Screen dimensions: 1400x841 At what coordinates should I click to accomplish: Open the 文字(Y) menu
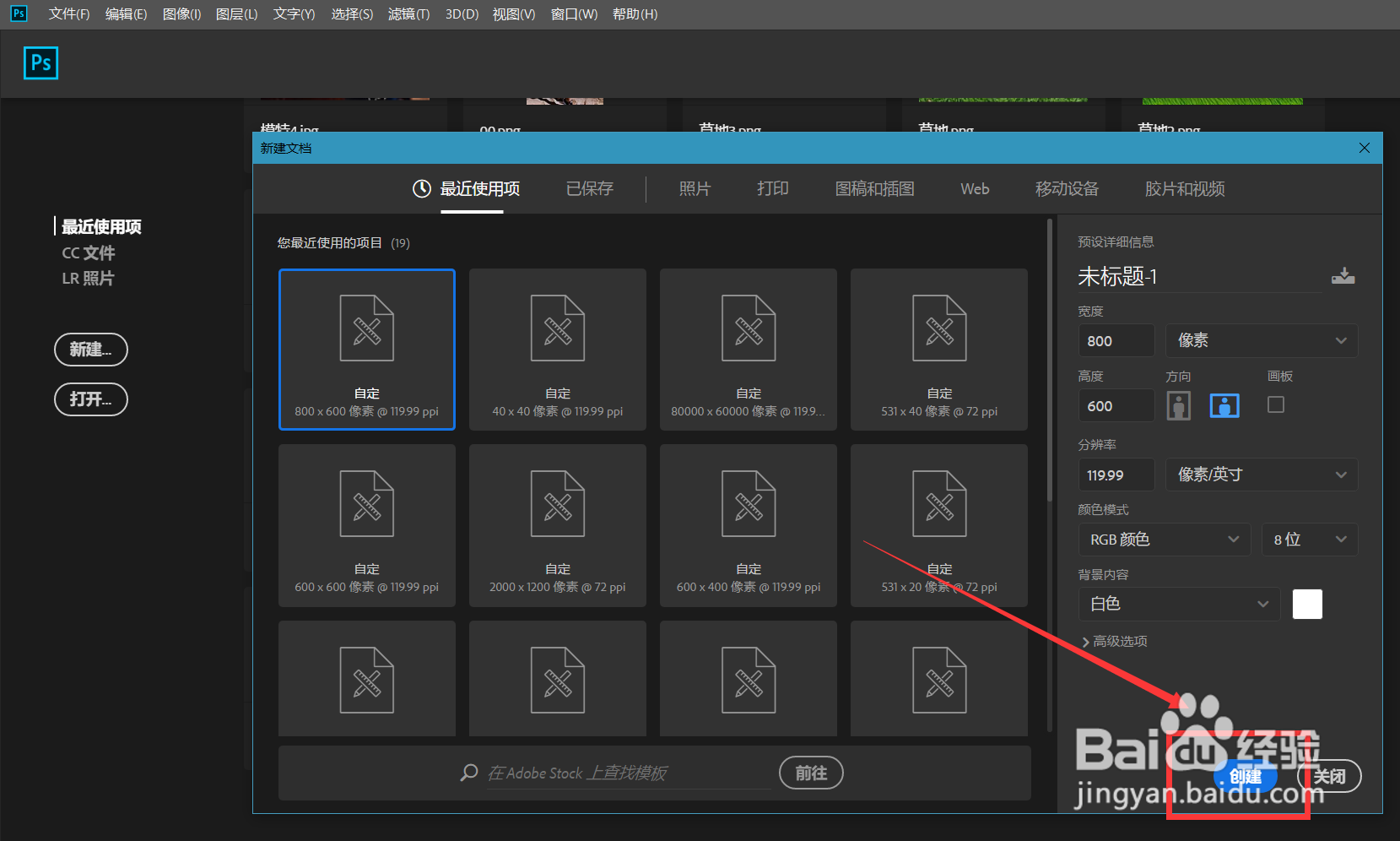pyautogui.click(x=294, y=14)
